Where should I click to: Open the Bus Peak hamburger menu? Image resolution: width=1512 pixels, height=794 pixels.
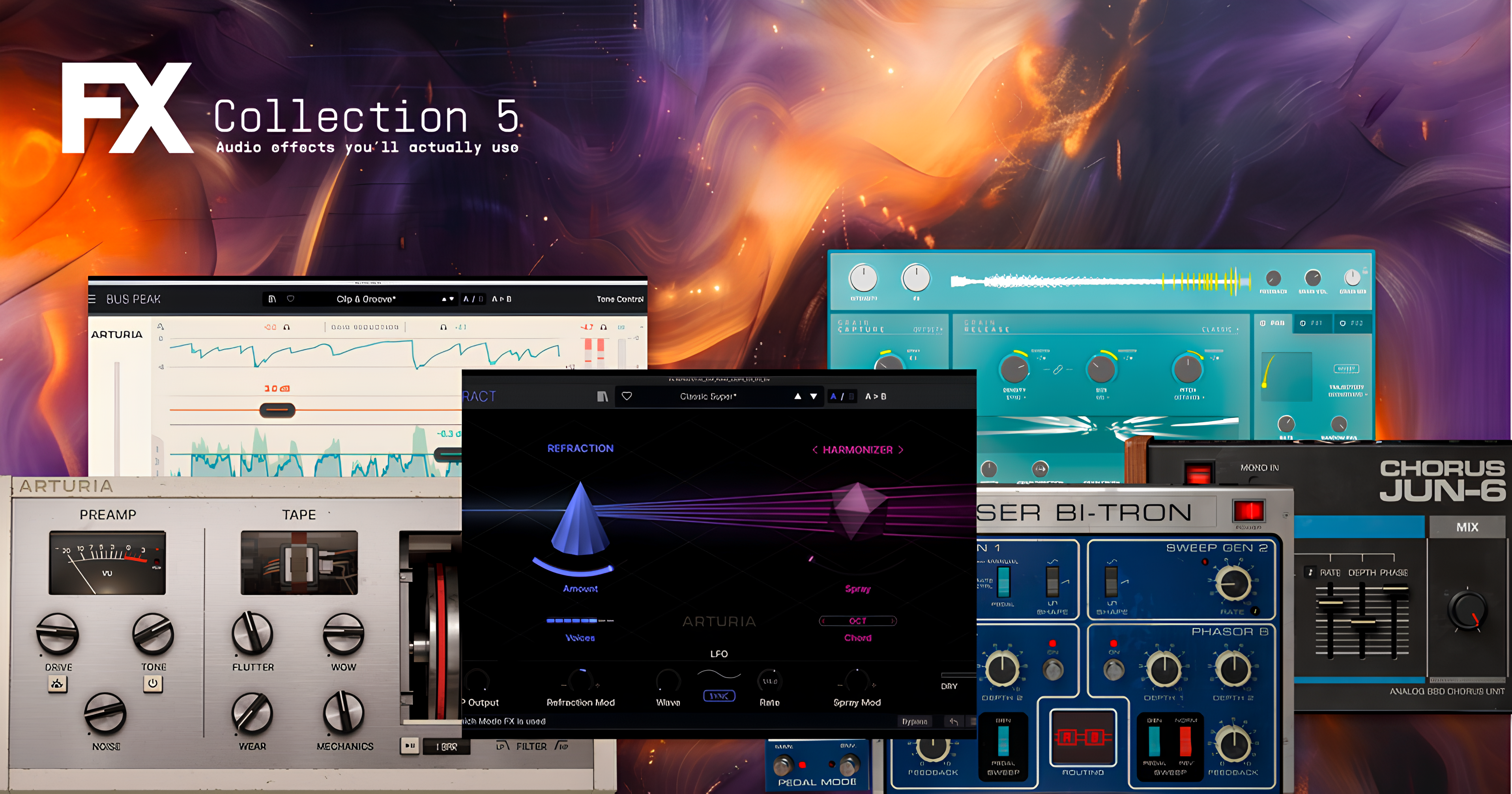pyautogui.click(x=92, y=299)
